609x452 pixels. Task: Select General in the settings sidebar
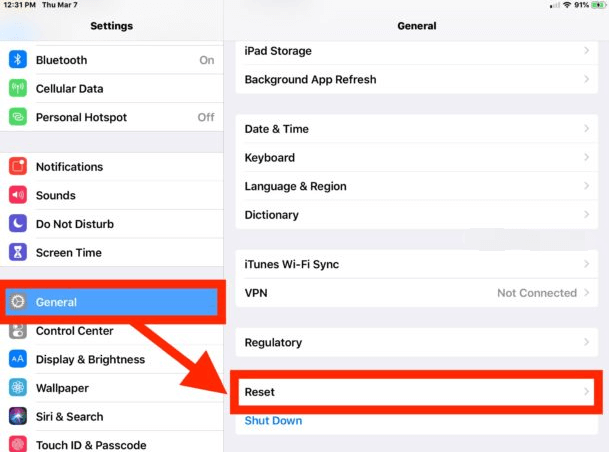click(x=110, y=302)
